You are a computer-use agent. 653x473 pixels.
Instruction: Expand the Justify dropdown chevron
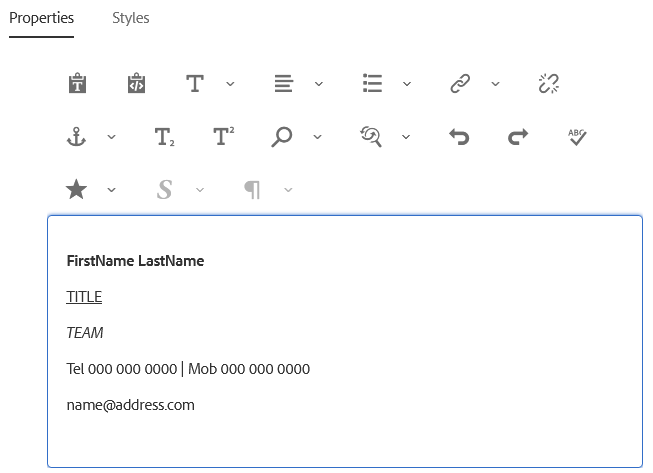(319, 84)
